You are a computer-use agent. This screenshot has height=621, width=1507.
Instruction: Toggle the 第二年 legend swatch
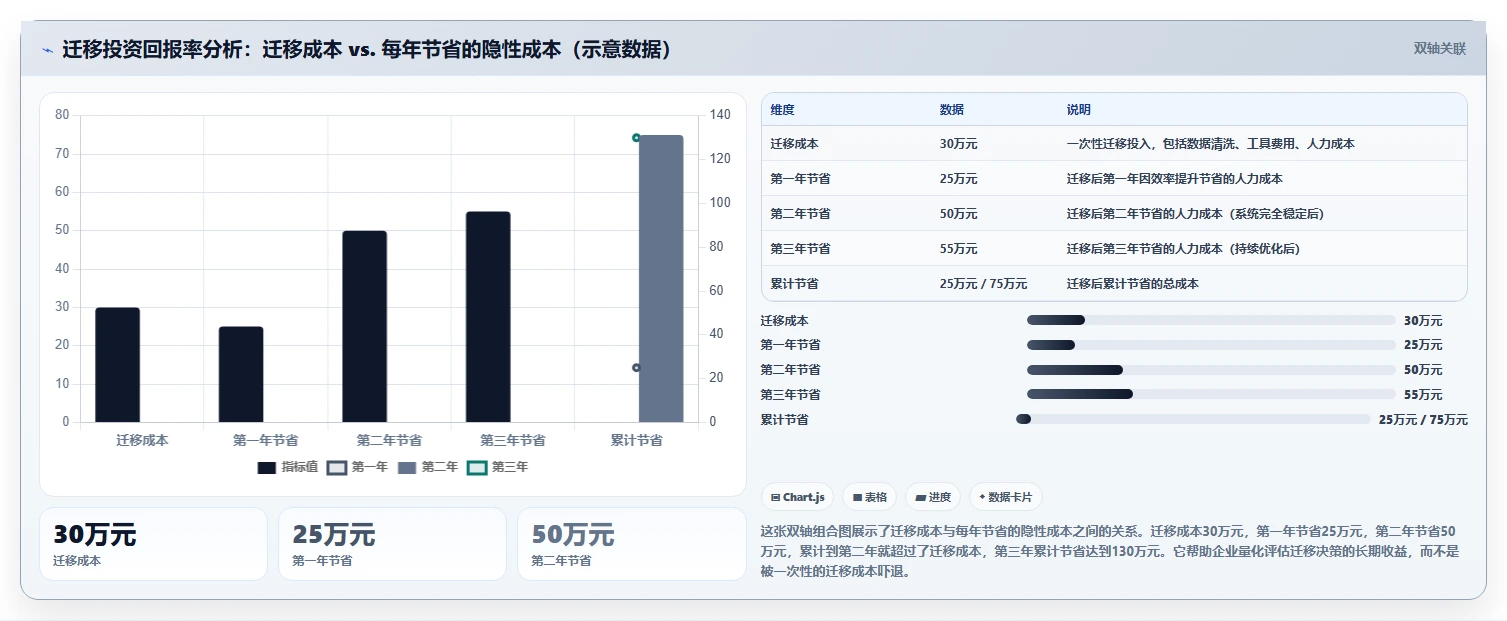407,467
